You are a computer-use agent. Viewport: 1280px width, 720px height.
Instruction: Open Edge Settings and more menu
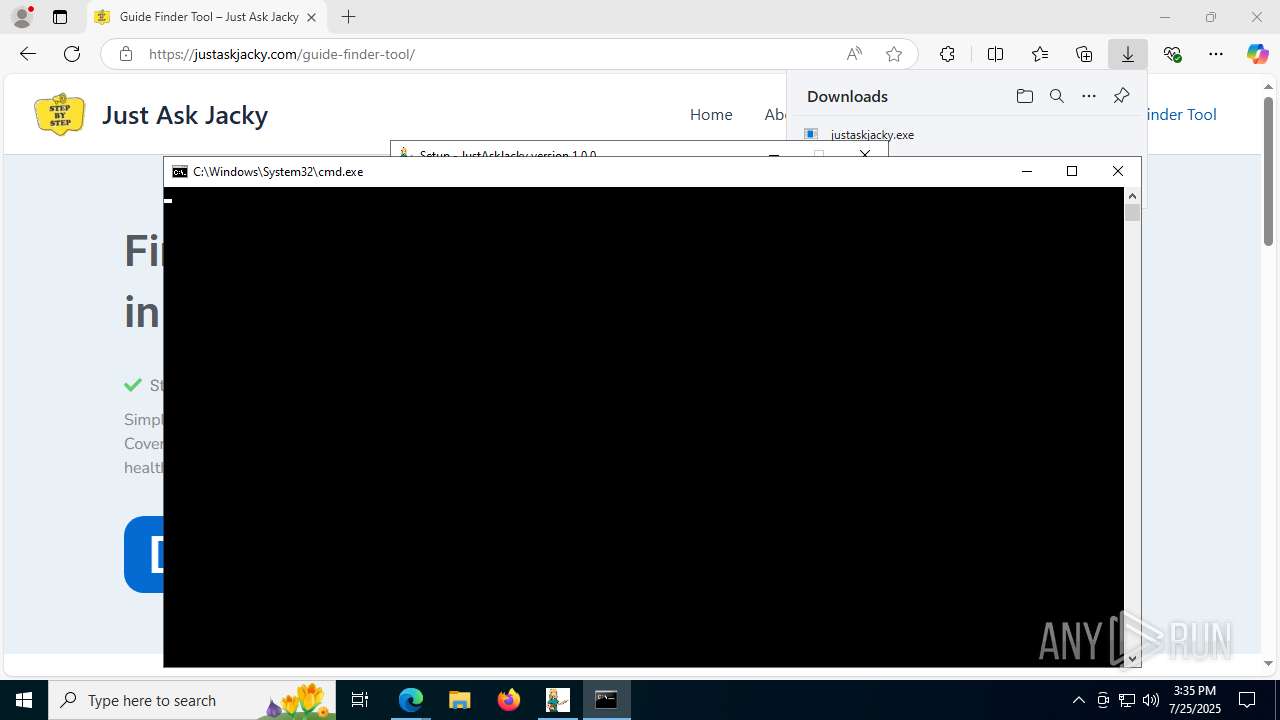[1216, 54]
